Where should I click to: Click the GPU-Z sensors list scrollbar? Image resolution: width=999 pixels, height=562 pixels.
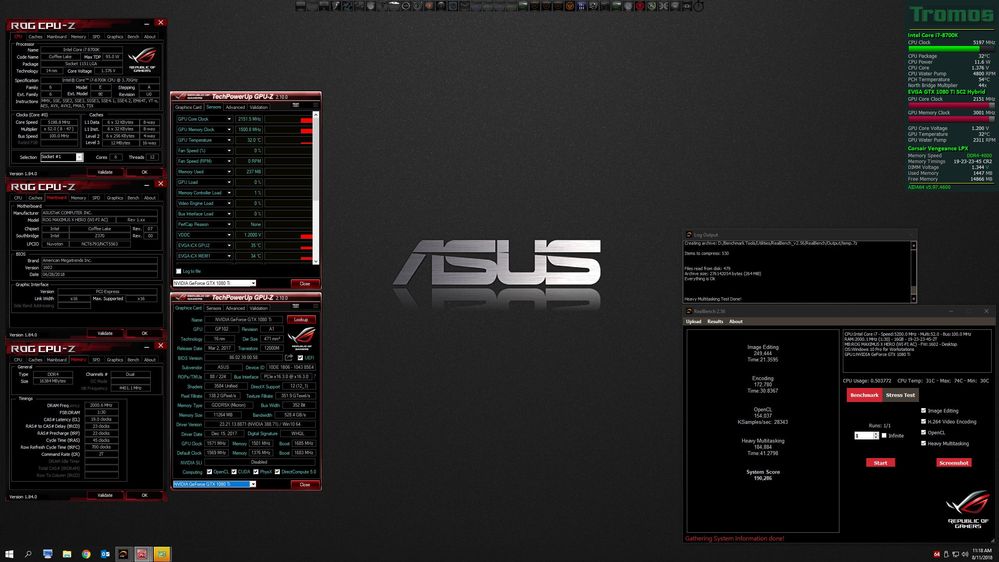pyautogui.click(x=315, y=189)
